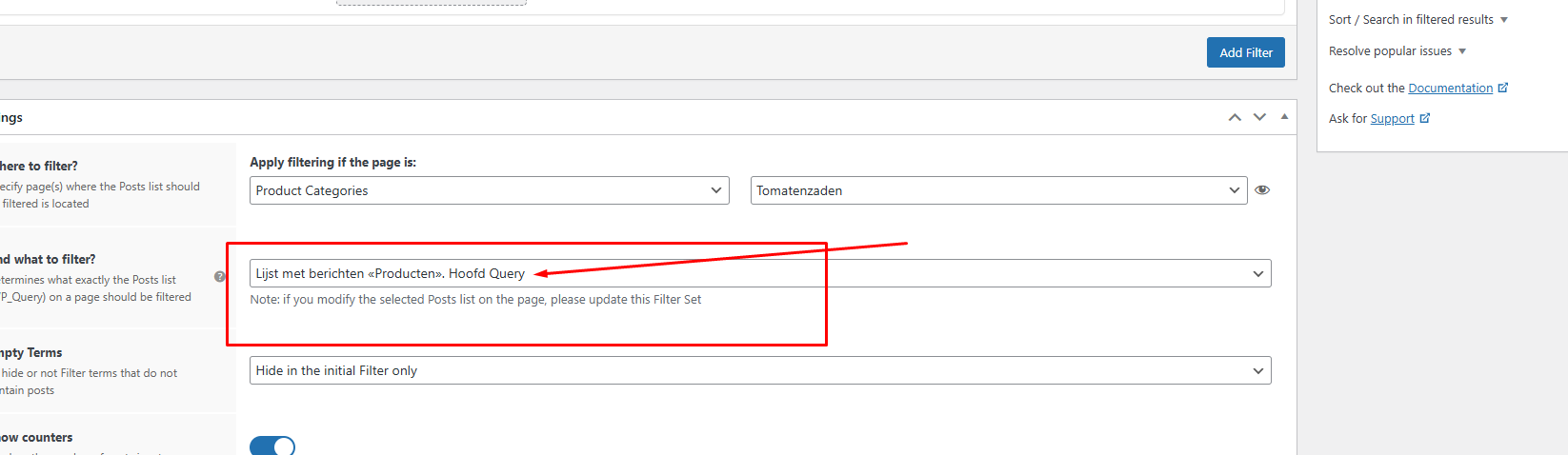Image resolution: width=1568 pixels, height=455 pixels.
Task: Toggle the show counters switch
Action: (272, 445)
